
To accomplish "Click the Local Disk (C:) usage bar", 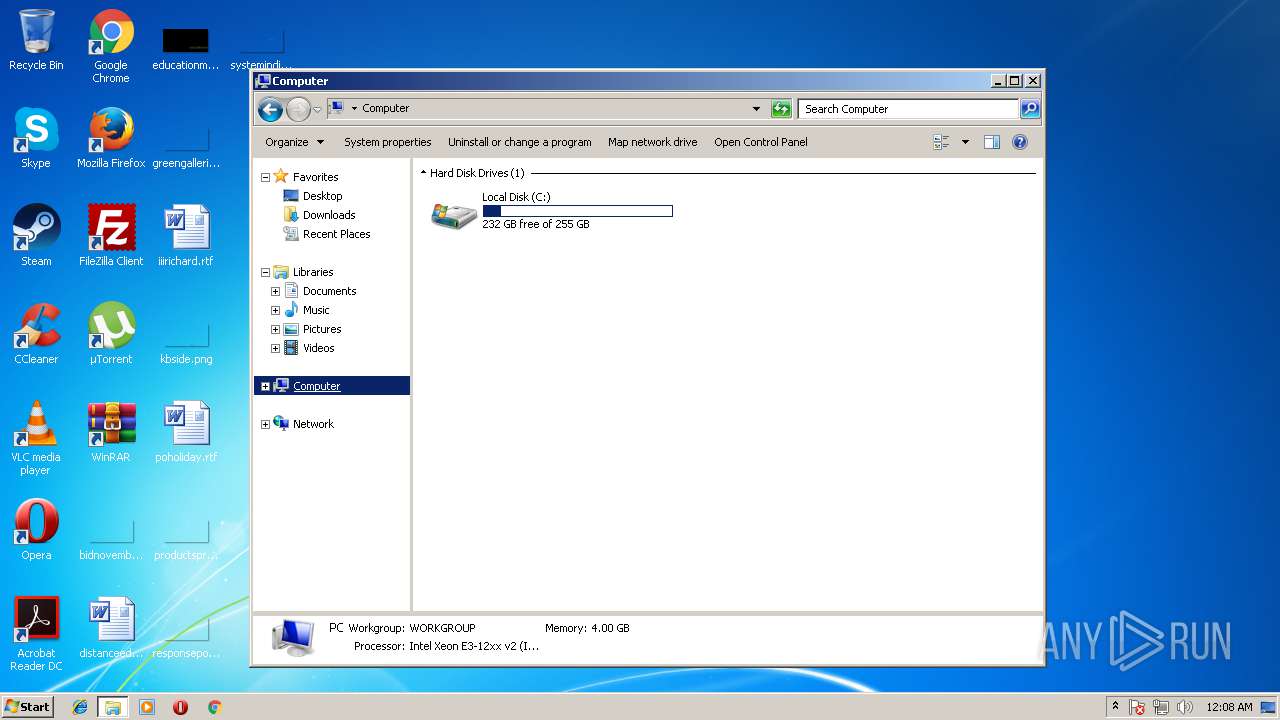I will pos(577,211).
